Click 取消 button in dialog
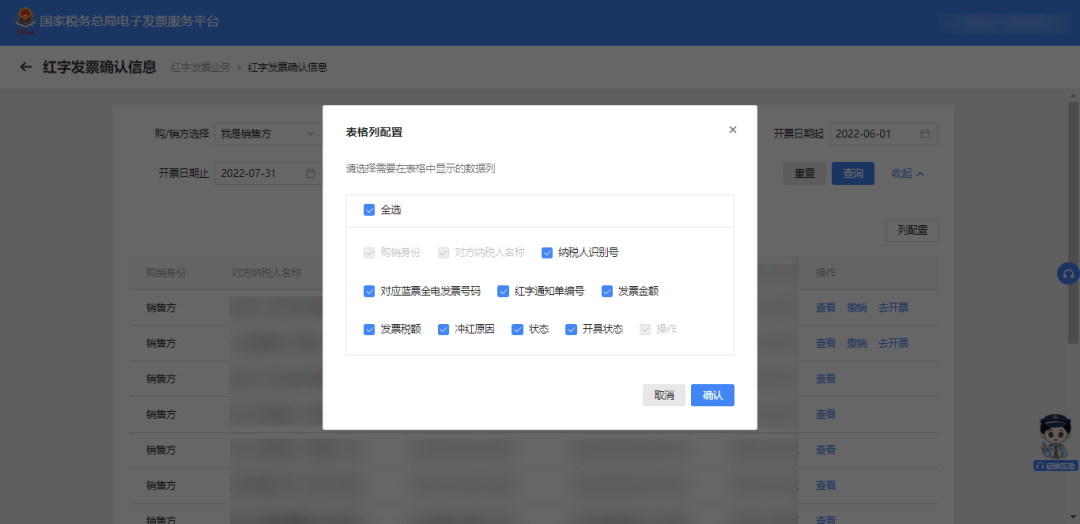 coord(664,395)
